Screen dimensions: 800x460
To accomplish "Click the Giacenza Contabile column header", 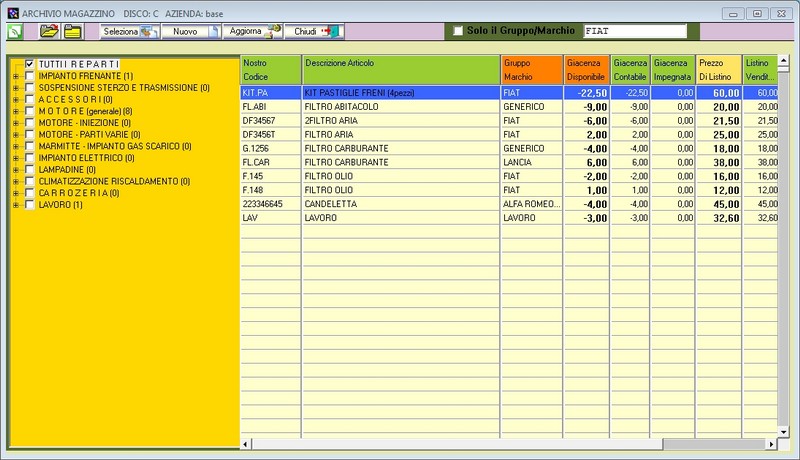I will click(631, 70).
